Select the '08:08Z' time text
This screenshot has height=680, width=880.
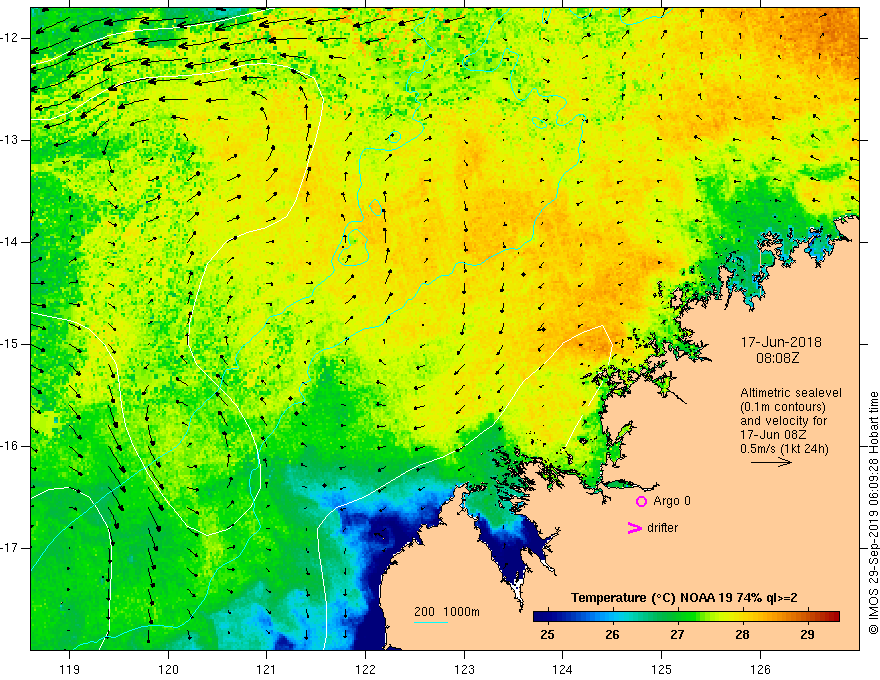pos(777,358)
